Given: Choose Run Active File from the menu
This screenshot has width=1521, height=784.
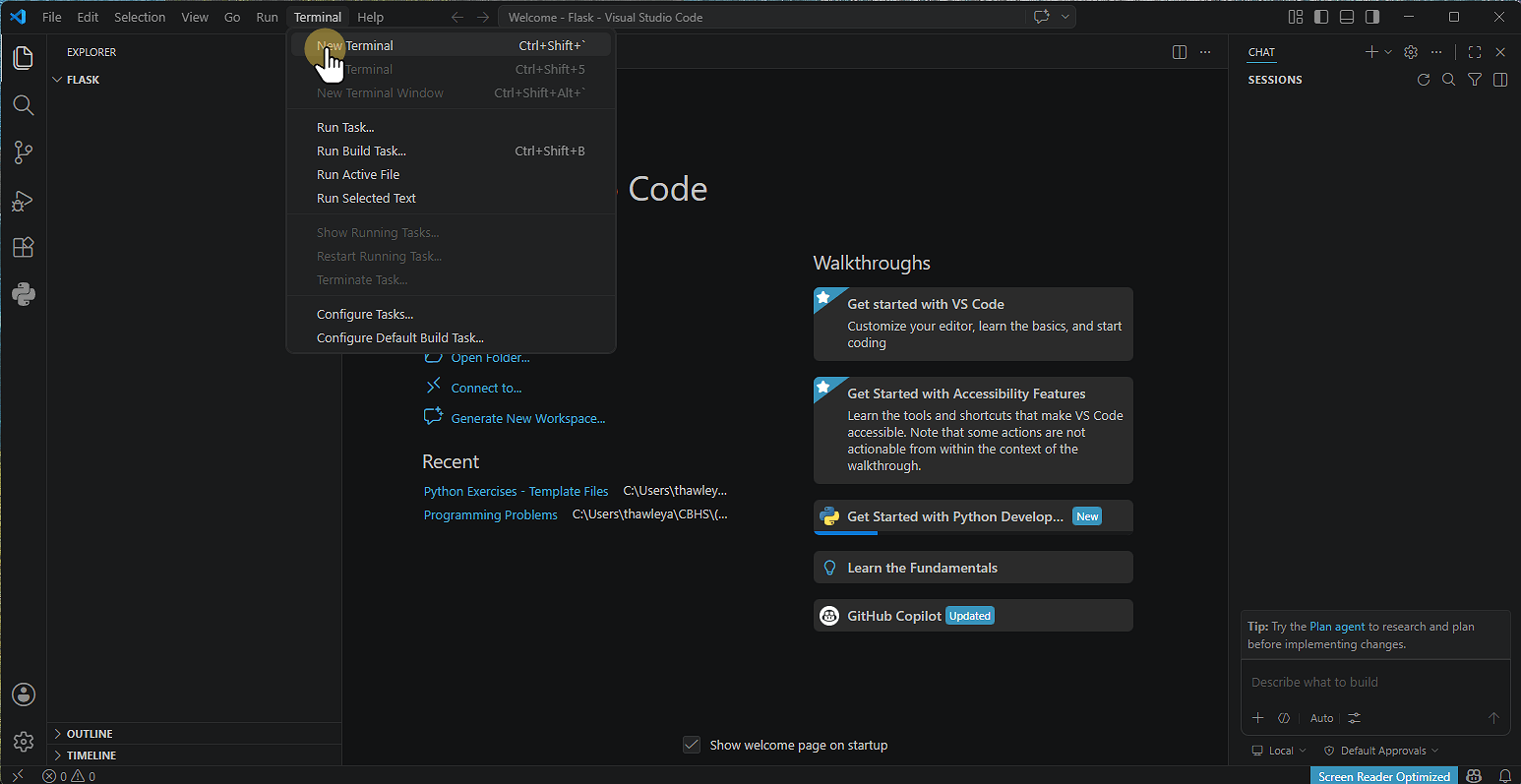Looking at the screenshot, I should click(451, 174).
